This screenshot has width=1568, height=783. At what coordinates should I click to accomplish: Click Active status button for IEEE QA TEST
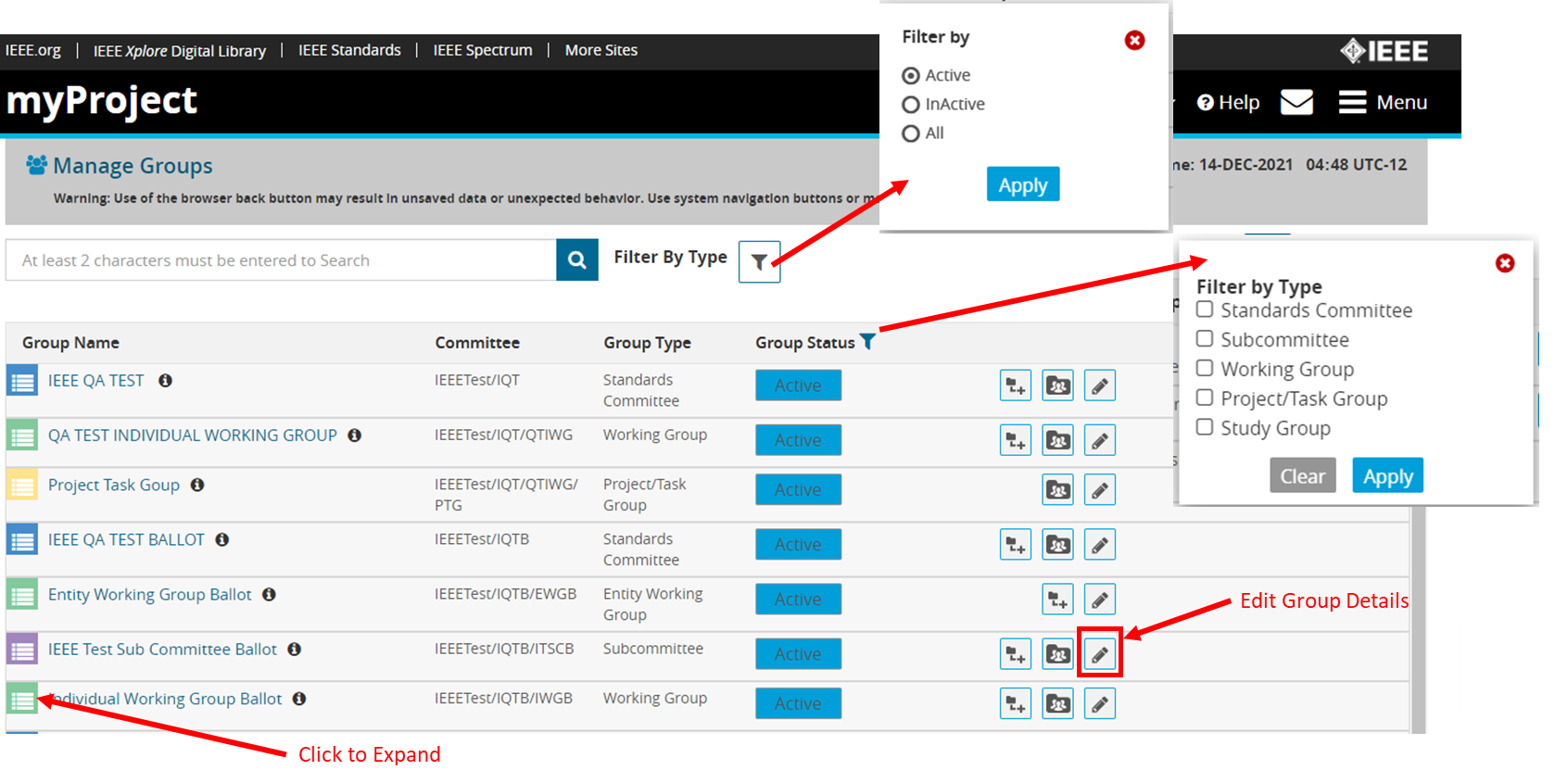[798, 385]
